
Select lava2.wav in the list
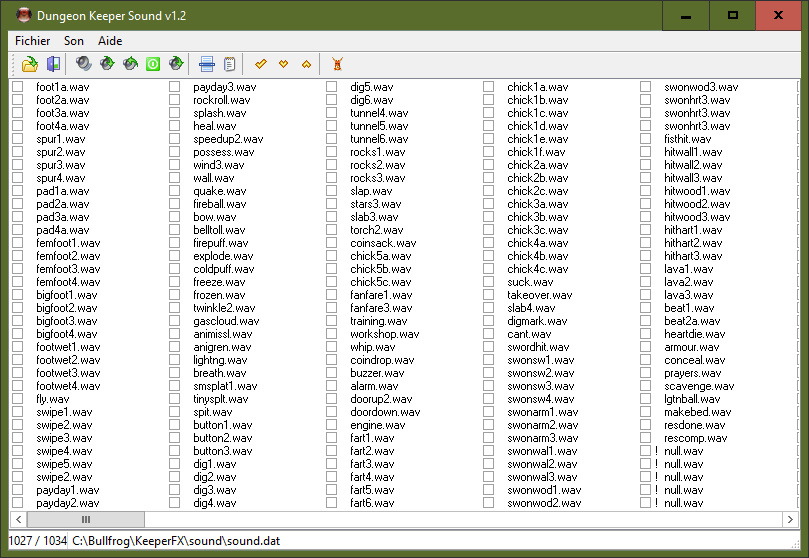[688, 282]
